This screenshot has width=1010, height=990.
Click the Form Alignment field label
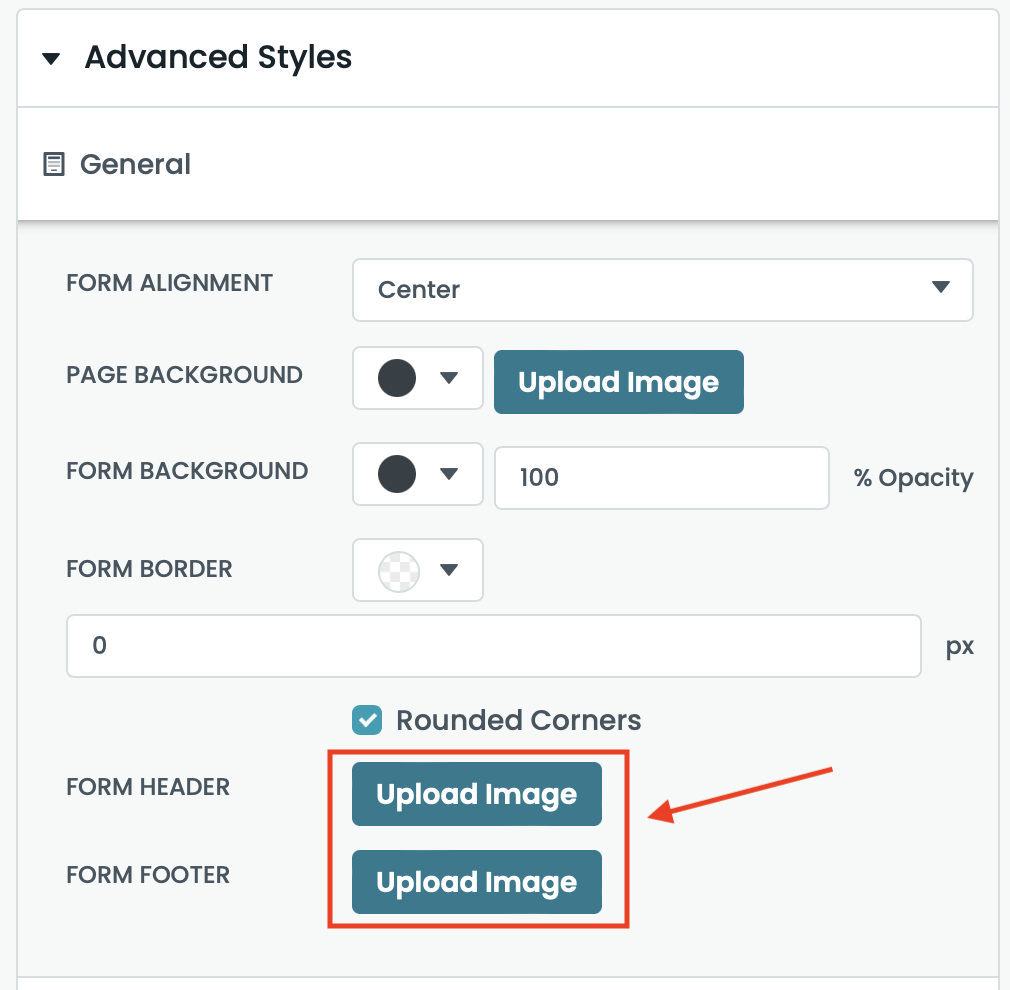coord(169,283)
